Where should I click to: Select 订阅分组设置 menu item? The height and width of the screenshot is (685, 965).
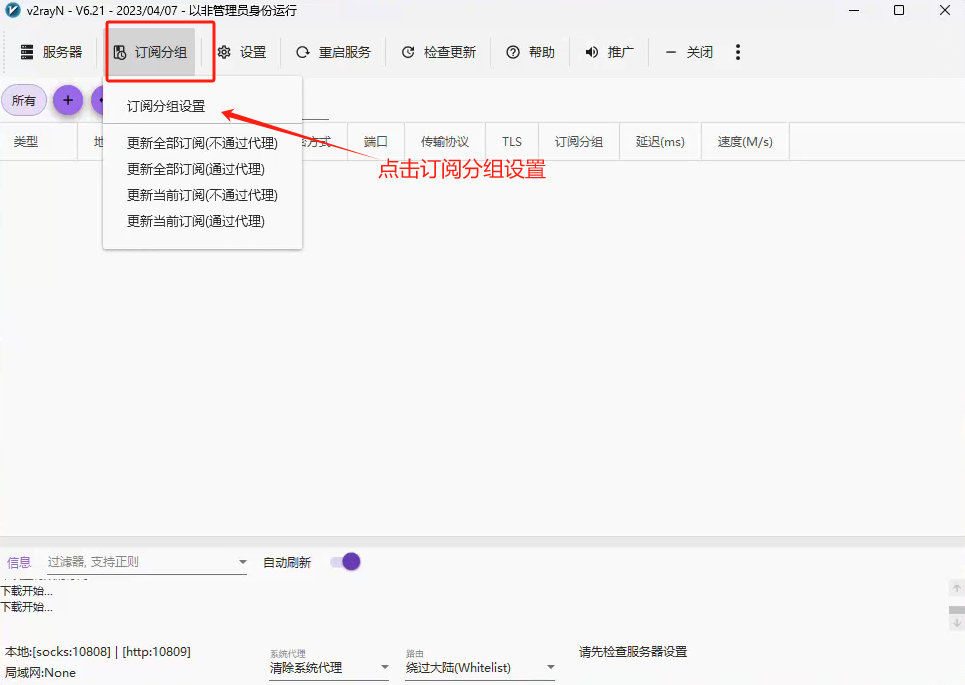click(166, 106)
